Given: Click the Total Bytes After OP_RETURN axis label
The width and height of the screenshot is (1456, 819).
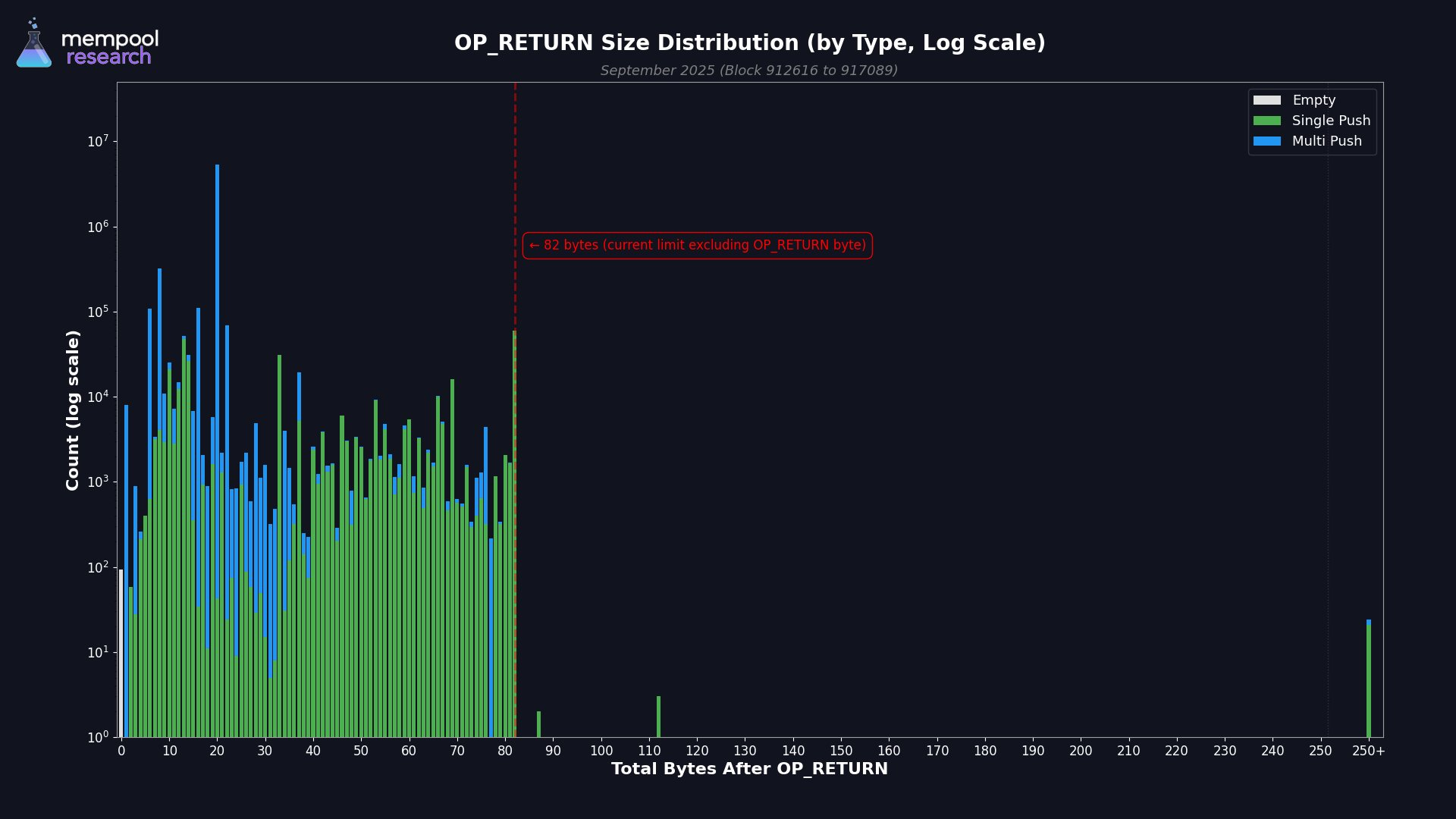Looking at the screenshot, I should tap(749, 769).
